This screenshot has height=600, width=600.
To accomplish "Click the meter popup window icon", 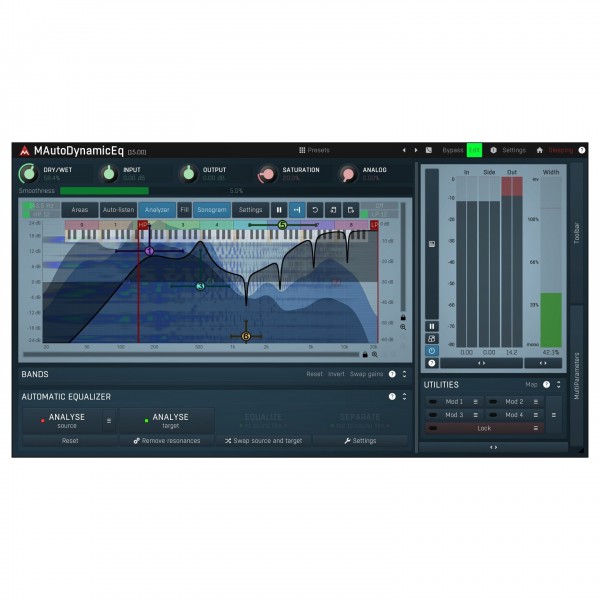I will tap(432, 339).
